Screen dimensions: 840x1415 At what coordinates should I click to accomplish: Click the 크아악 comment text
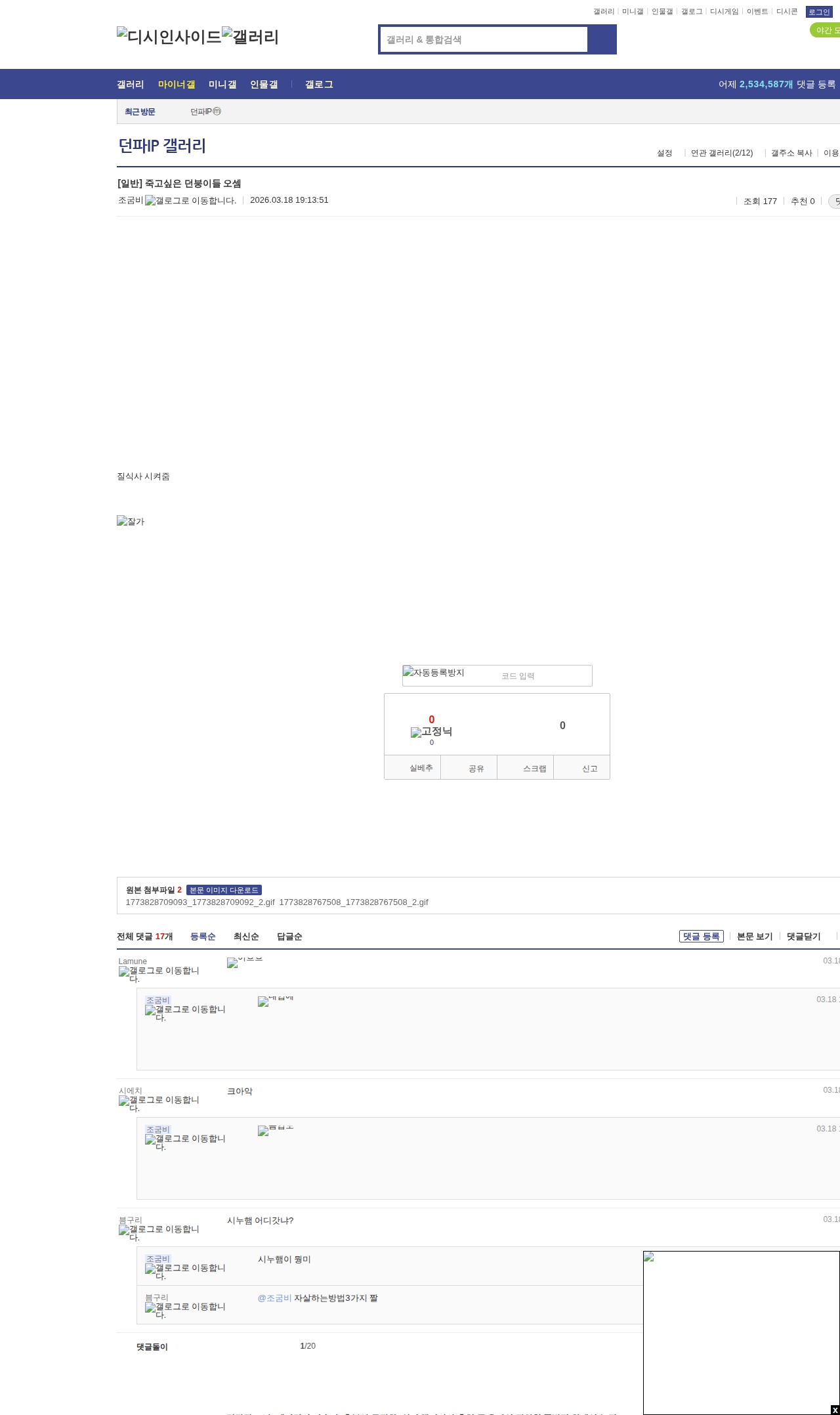coord(240,1091)
